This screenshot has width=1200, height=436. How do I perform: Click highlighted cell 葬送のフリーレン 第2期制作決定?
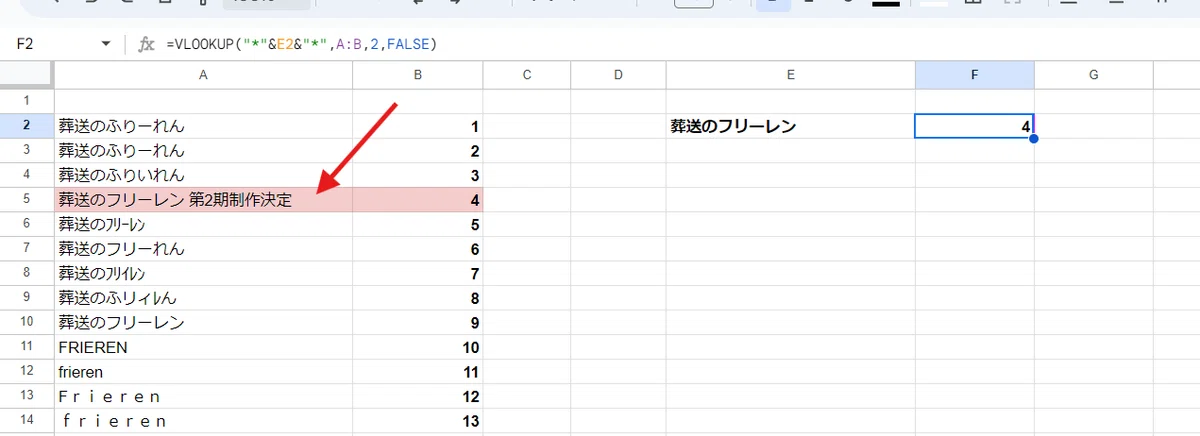[x=203, y=199]
